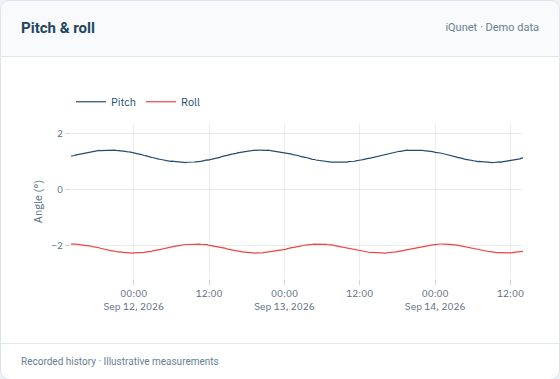Toggle the Pitch legend entry
560x379 pixels.
coord(106,102)
